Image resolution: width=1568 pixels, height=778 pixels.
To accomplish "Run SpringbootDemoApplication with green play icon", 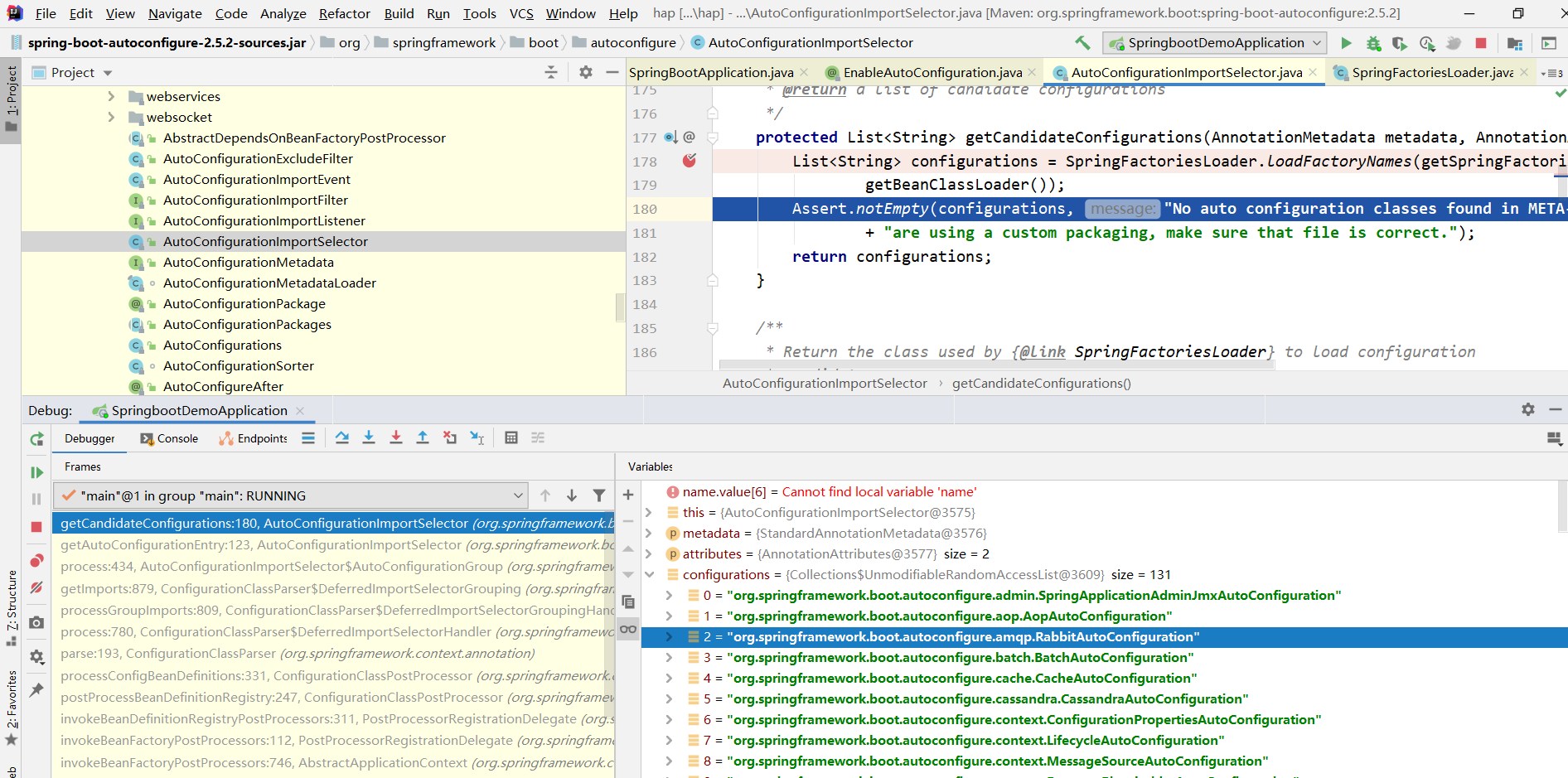I will click(x=1346, y=42).
